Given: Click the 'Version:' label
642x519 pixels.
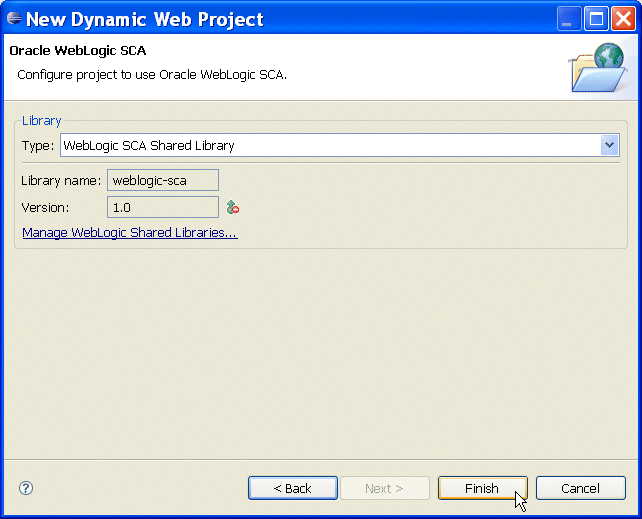Looking at the screenshot, I should pos(45,208).
